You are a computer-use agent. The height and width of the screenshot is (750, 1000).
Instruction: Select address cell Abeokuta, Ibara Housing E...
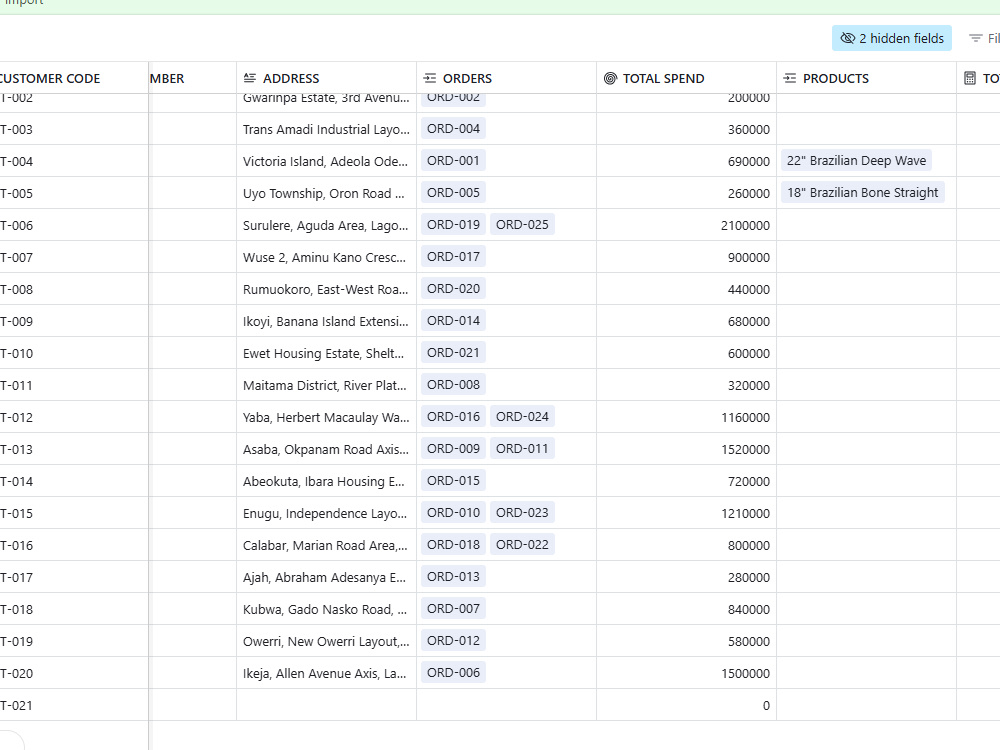327,481
